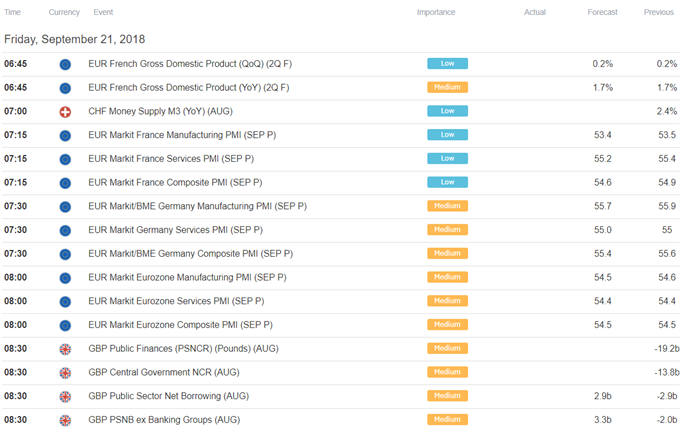
Task: Select the Friday, September 21, 2018 date heading
Action: point(75,39)
